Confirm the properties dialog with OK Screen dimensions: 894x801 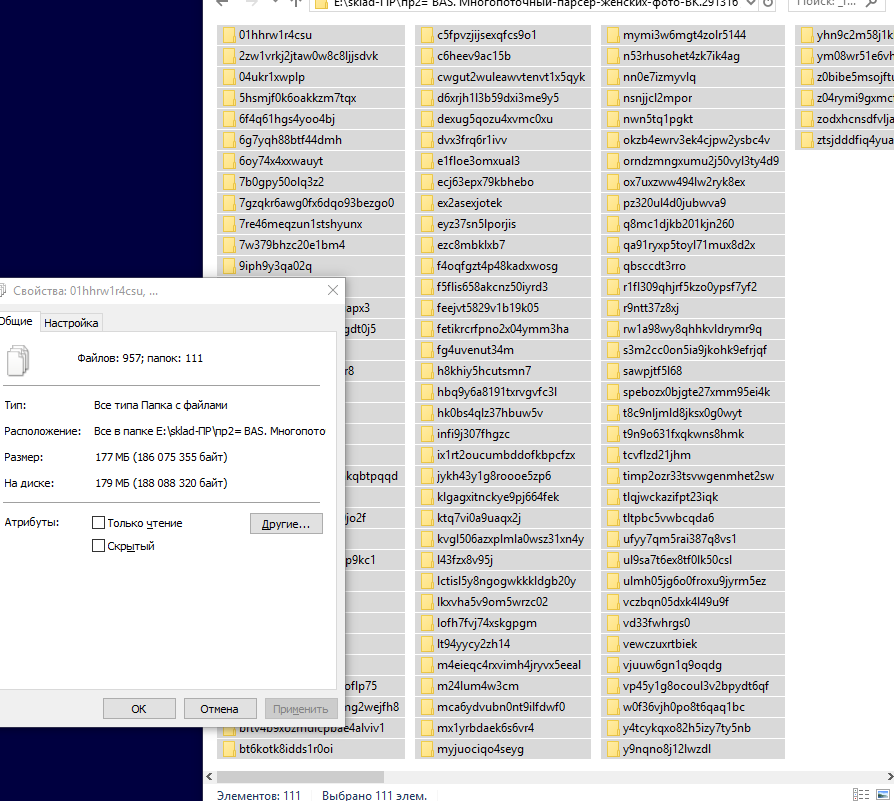click(x=139, y=709)
